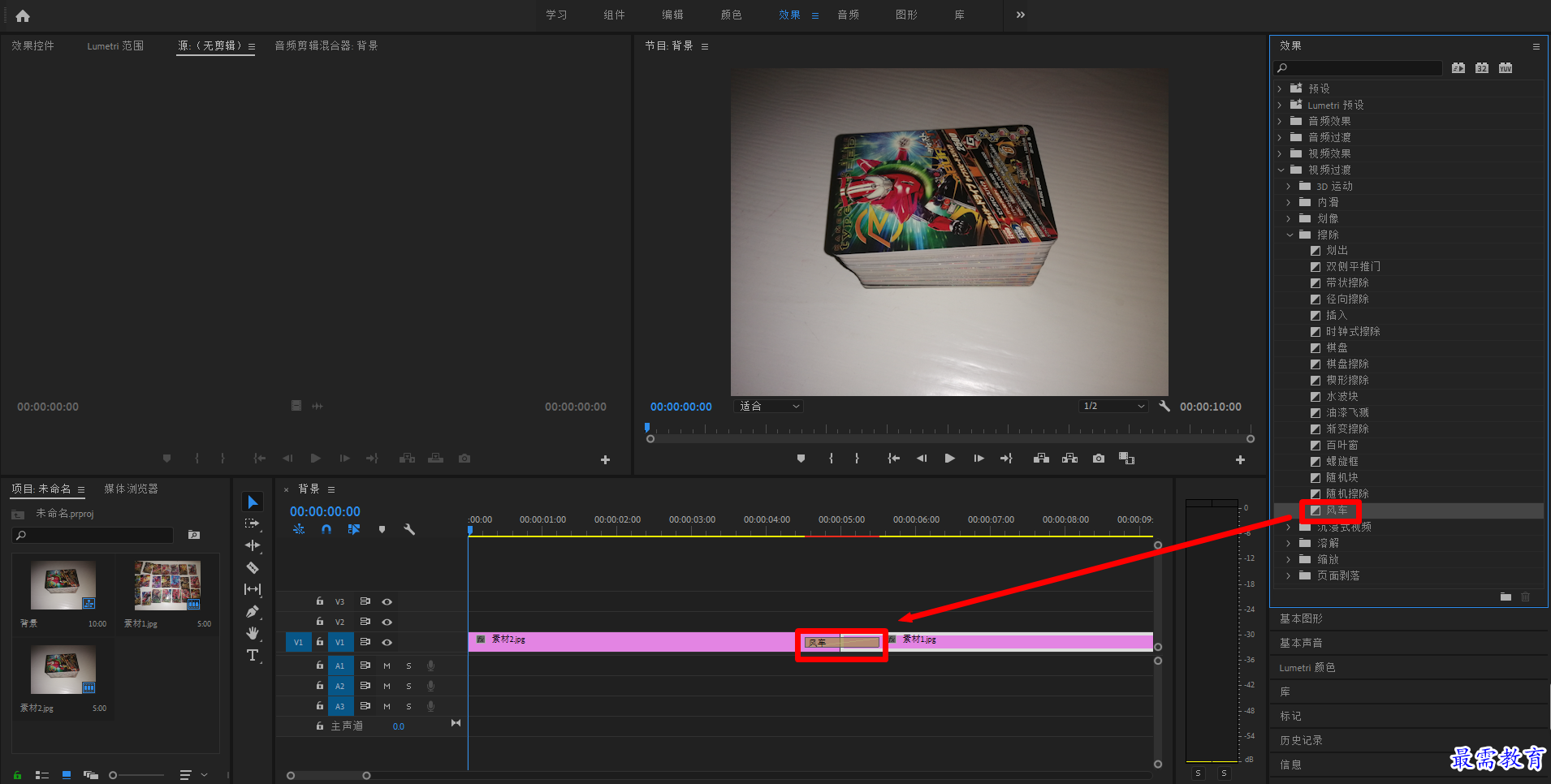Show more workspaces with double-arrow button
This screenshot has height=784, width=1551.
[x=1021, y=15]
